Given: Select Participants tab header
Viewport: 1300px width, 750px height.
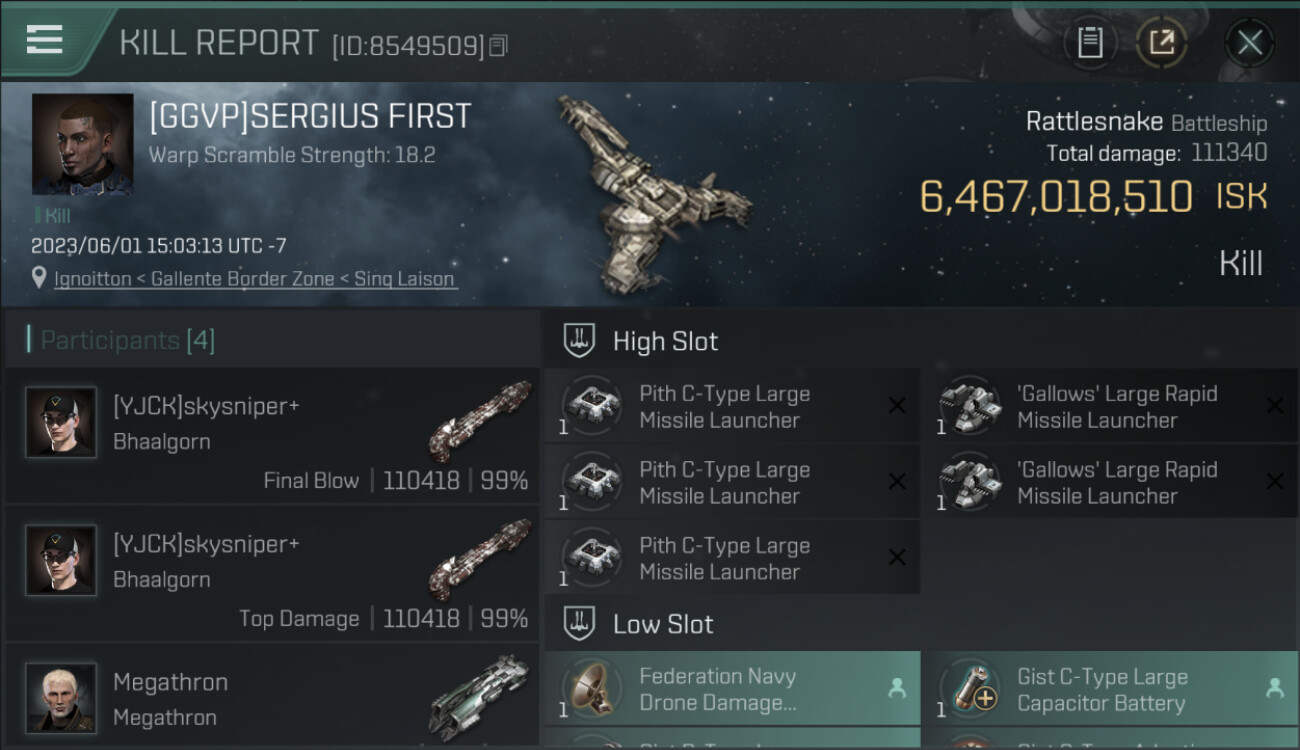Looking at the screenshot, I should point(127,340).
